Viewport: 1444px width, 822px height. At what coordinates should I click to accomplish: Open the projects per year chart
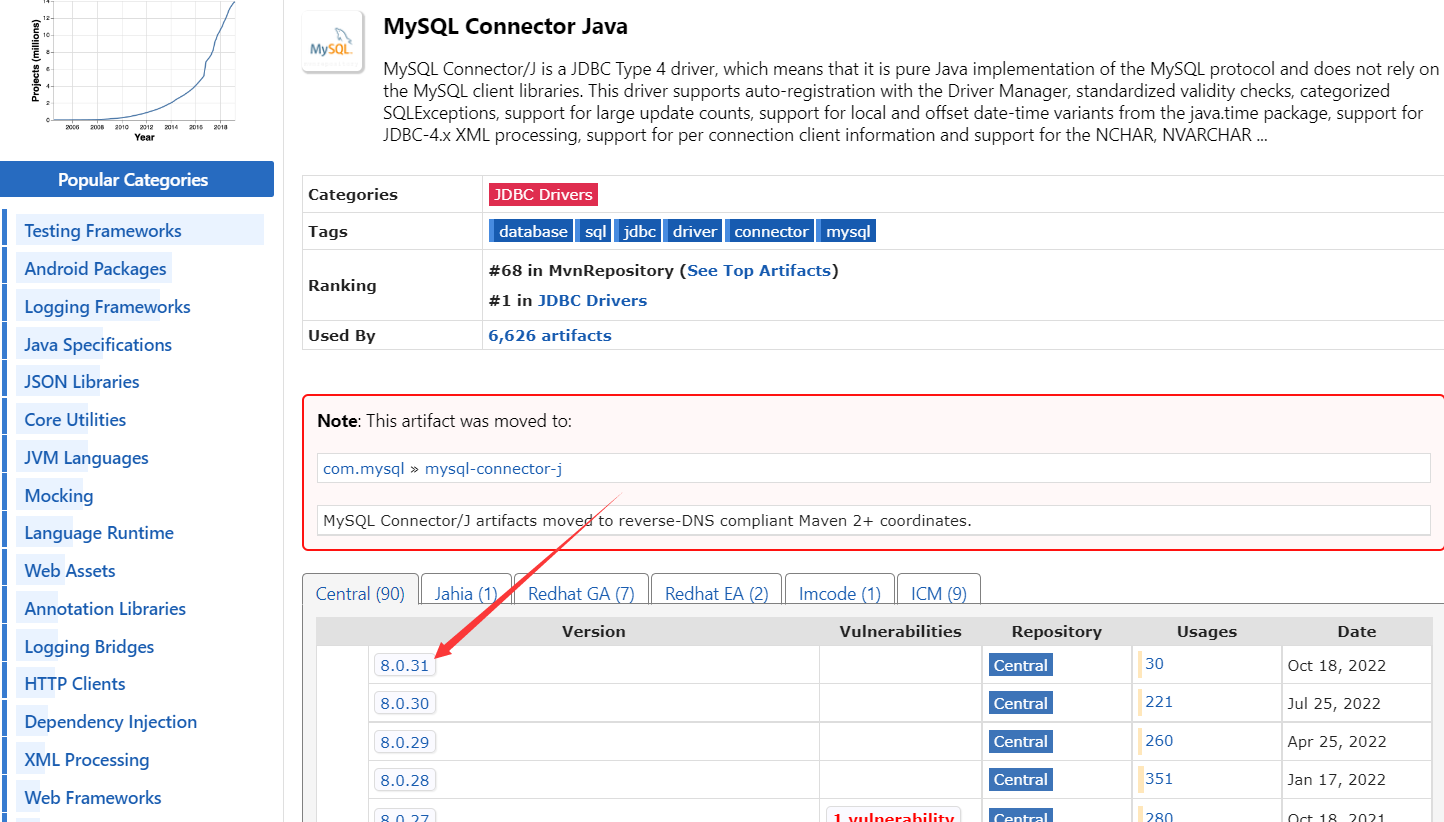pos(132,68)
